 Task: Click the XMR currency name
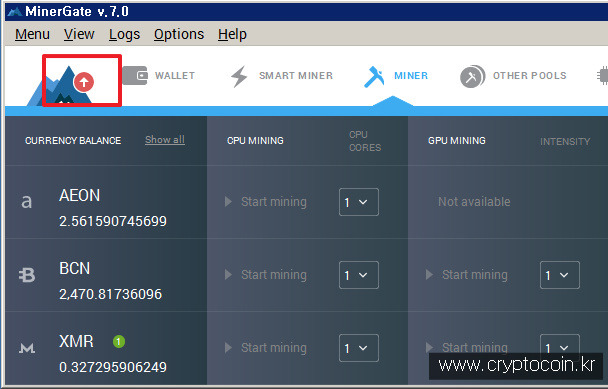coord(76,341)
